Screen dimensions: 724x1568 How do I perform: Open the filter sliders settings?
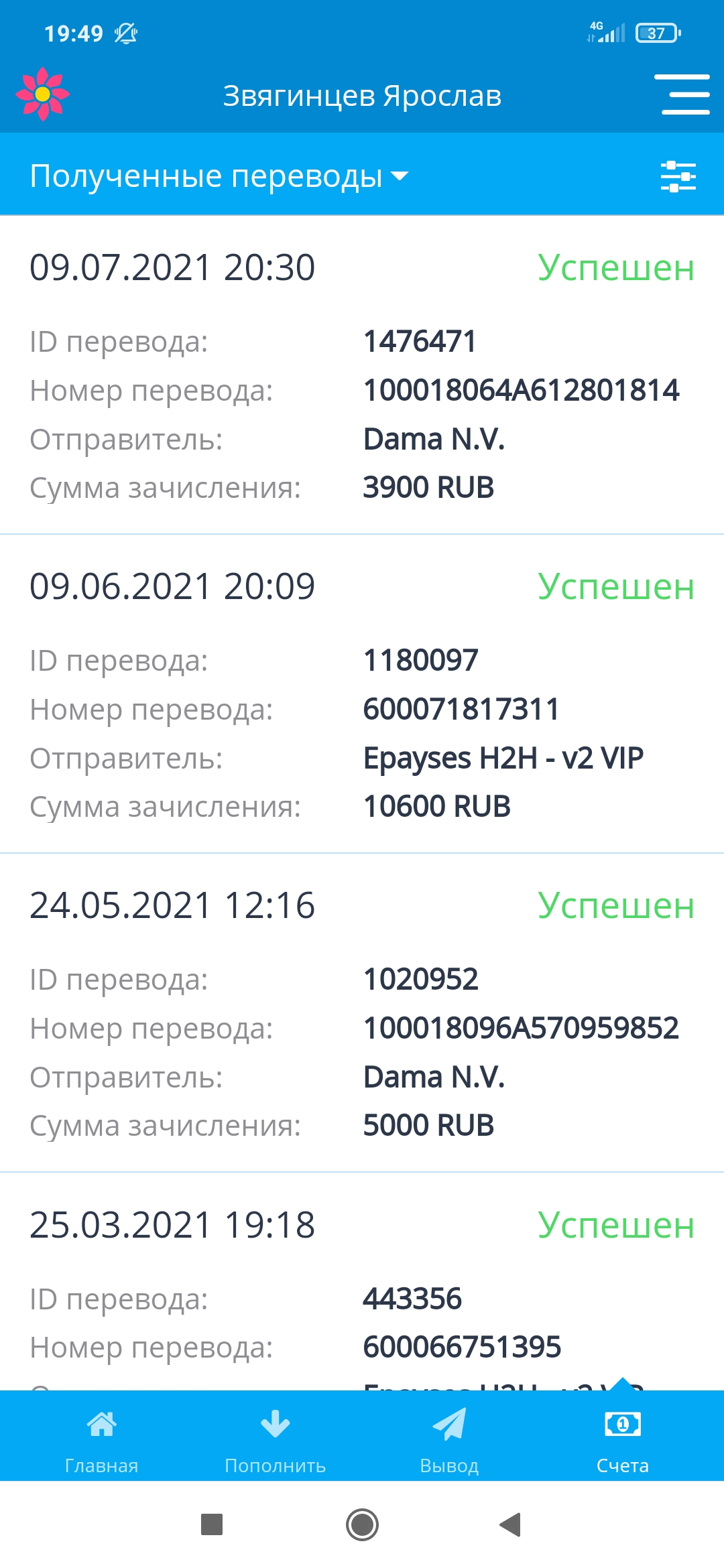click(678, 176)
